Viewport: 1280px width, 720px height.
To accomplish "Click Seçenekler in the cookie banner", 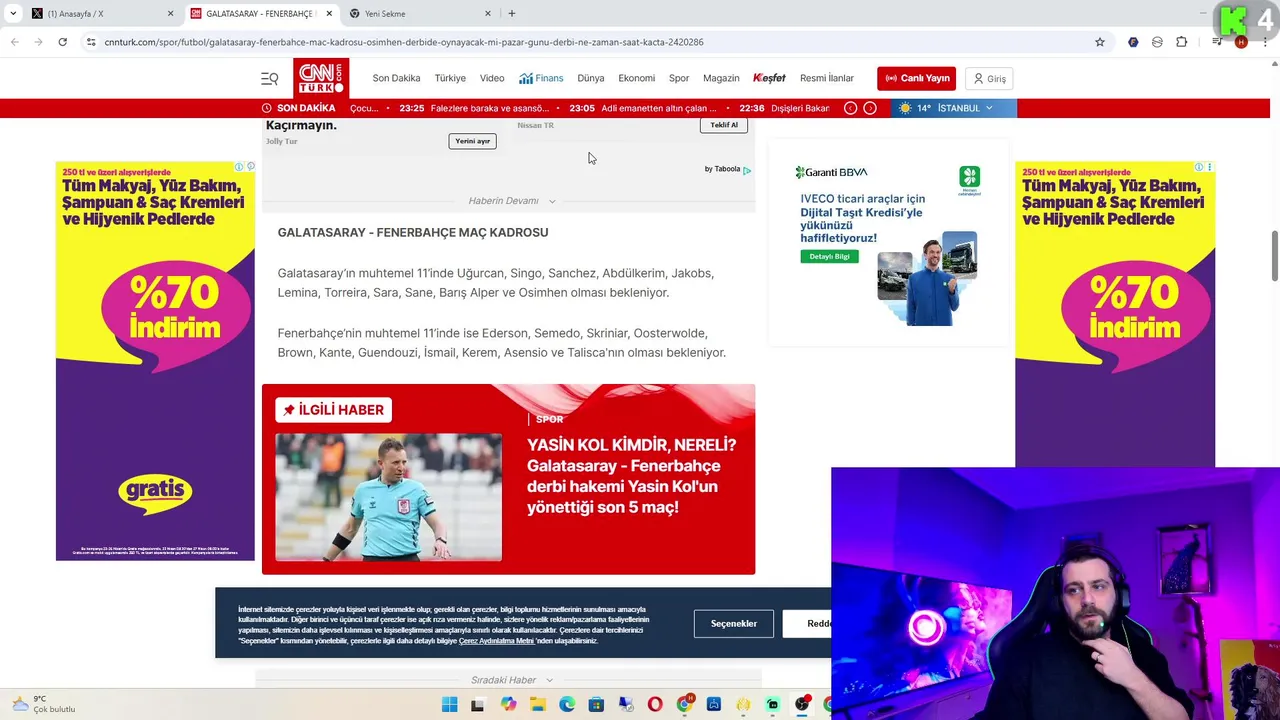I will pyautogui.click(x=734, y=623).
